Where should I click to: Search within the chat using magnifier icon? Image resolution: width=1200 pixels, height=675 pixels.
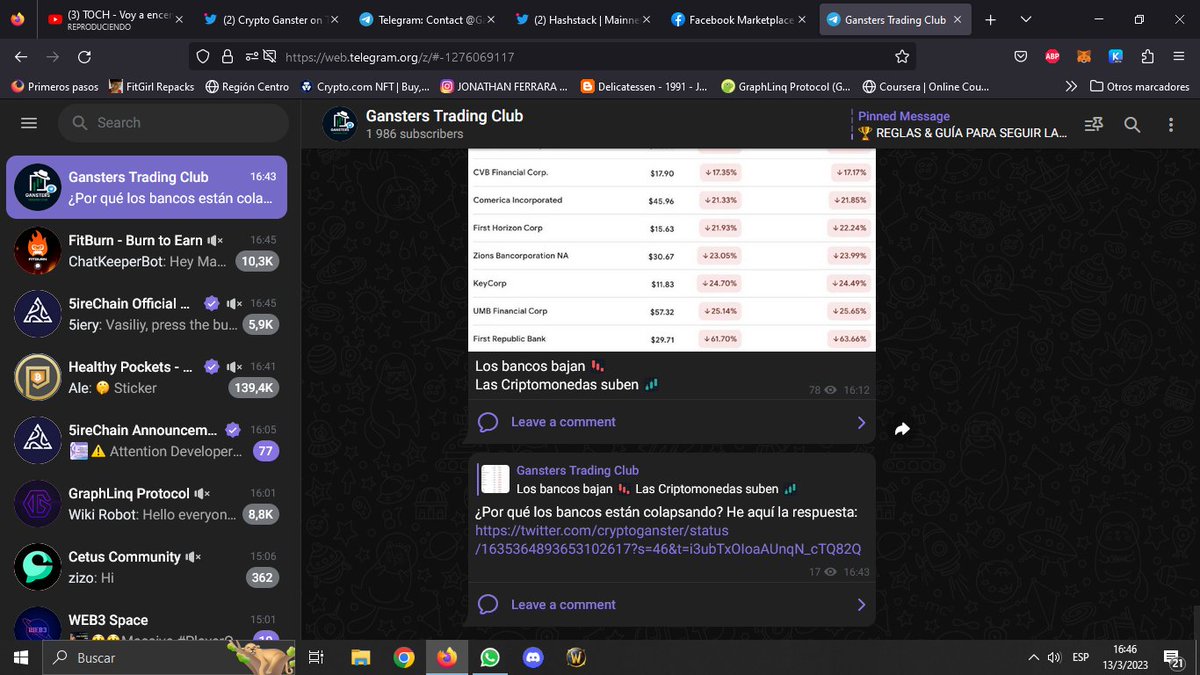click(1132, 125)
